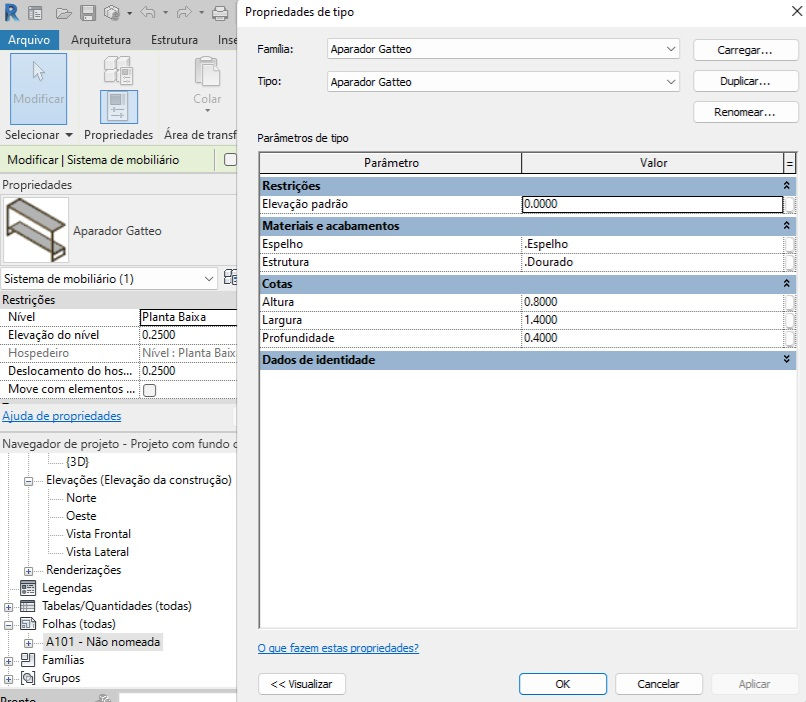Click associate parameter button for Profundidade row
The height and width of the screenshot is (702, 806).
(x=790, y=338)
